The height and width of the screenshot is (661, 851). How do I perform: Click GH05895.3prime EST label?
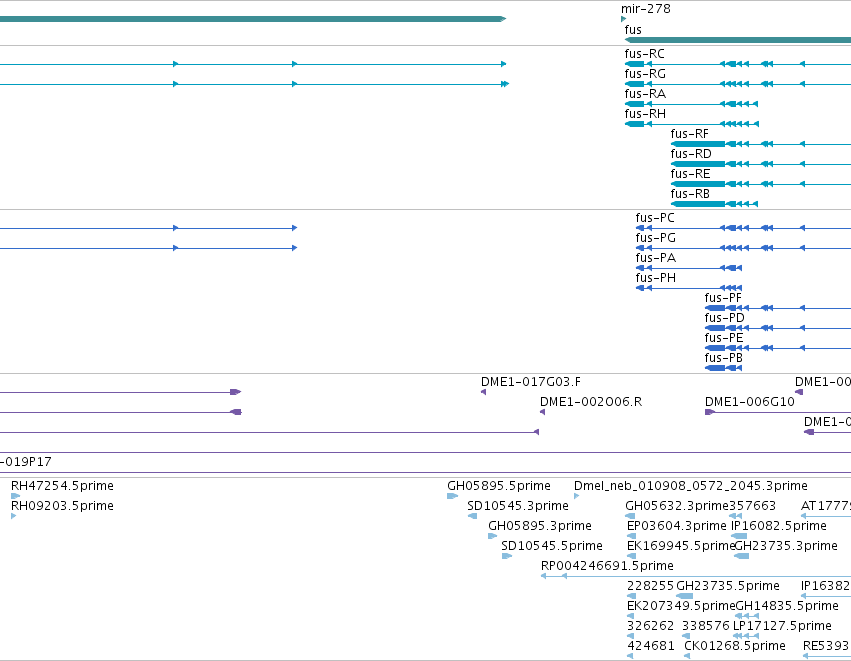539,526
